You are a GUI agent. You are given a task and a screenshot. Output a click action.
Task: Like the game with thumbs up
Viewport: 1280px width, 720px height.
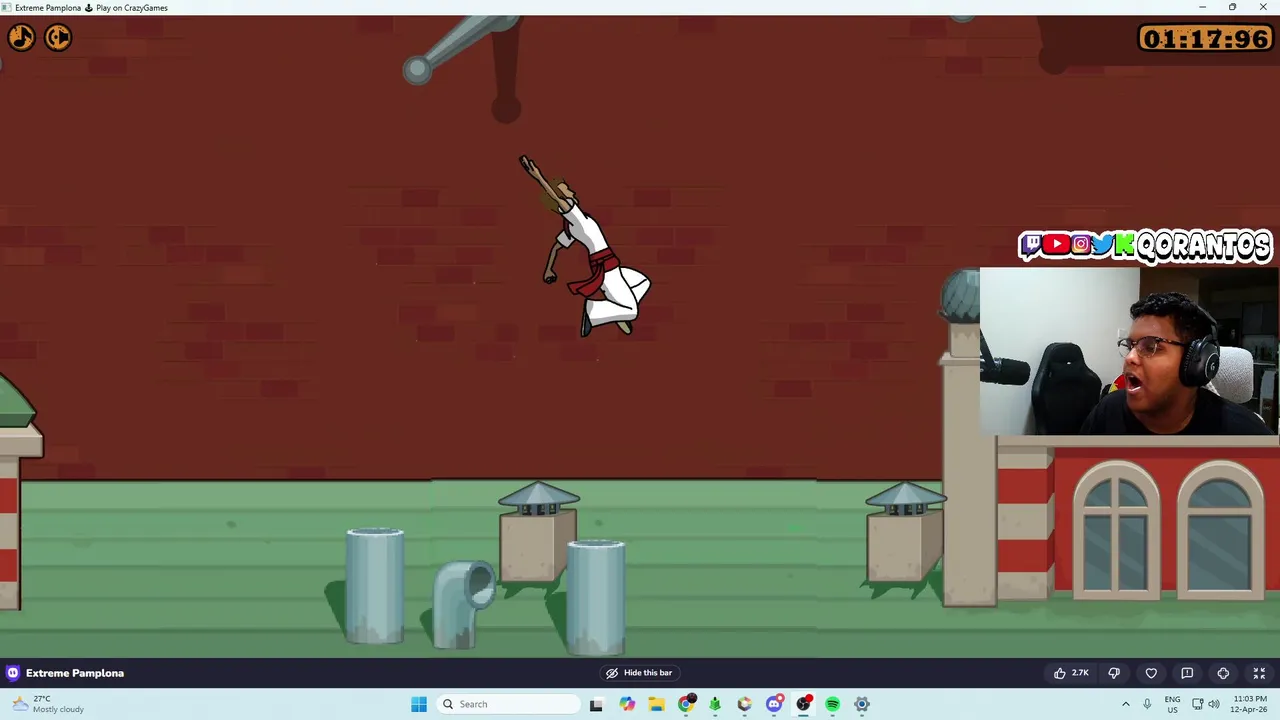tap(1071, 673)
